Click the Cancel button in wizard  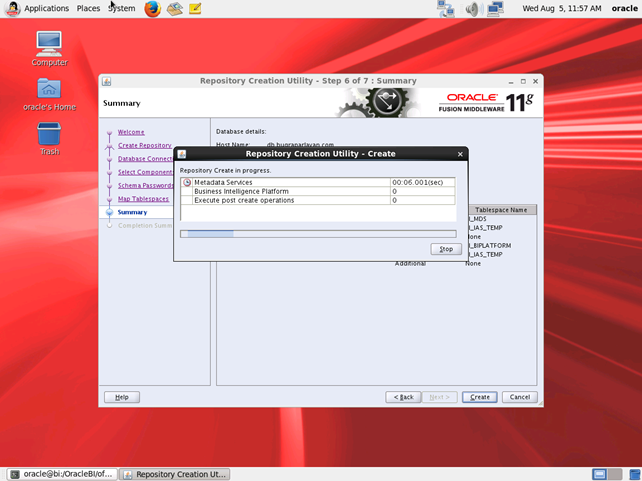pyautogui.click(x=520, y=397)
